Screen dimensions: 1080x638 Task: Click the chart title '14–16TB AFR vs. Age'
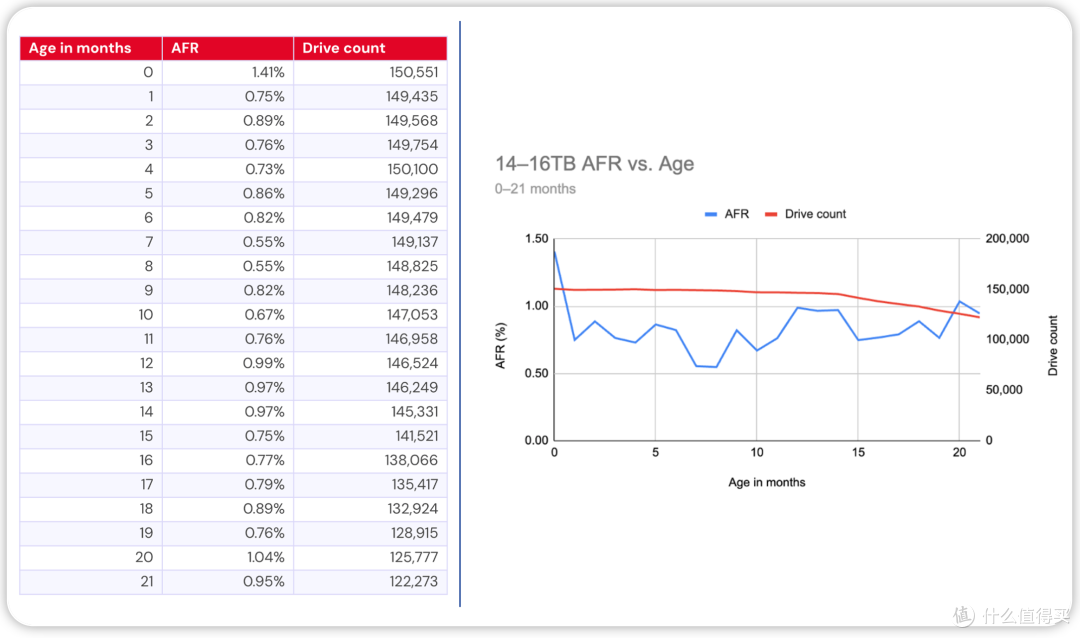pos(594,164)
